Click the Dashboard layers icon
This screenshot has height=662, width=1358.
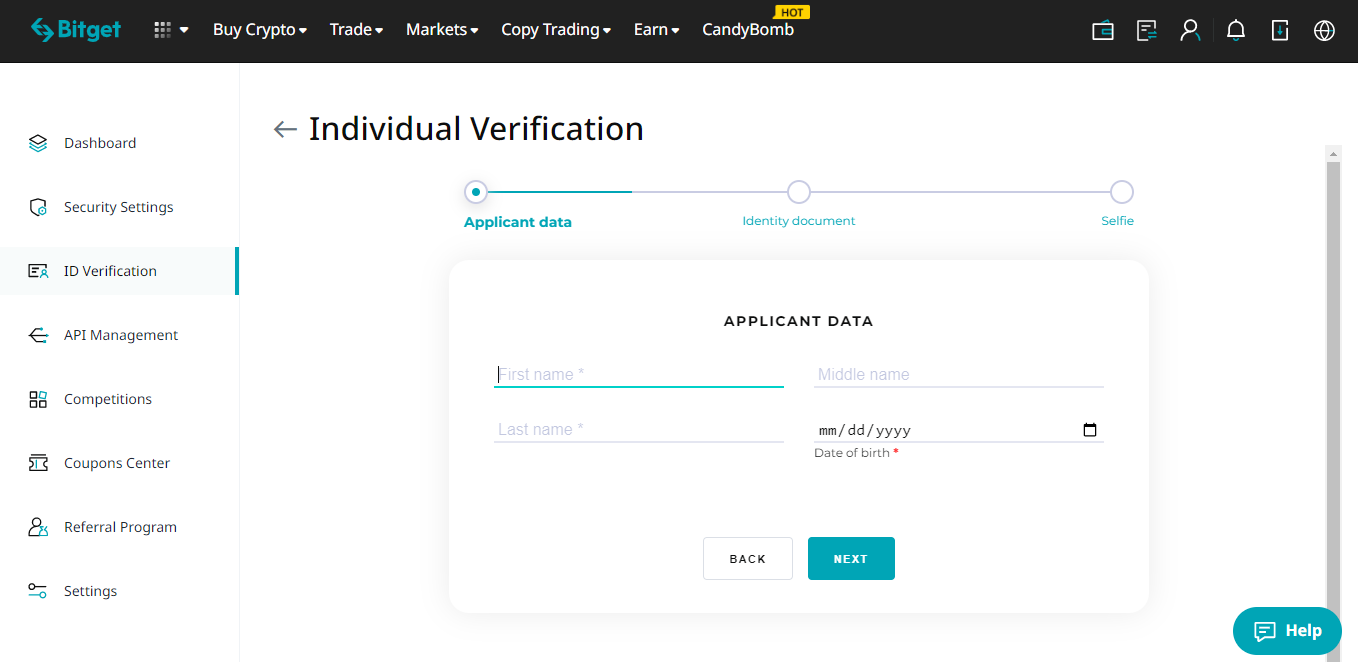(x=38, y=143)
